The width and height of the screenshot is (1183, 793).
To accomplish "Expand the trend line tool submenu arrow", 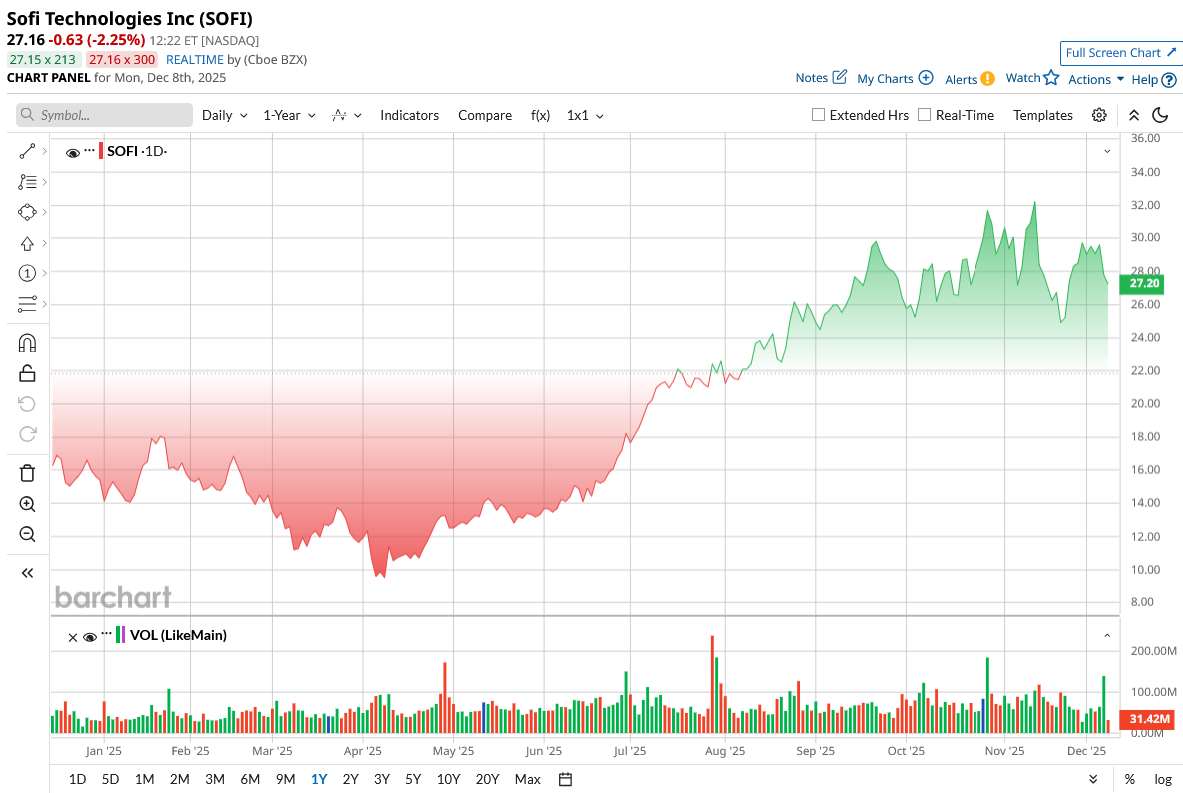I will tap(45, 152).
